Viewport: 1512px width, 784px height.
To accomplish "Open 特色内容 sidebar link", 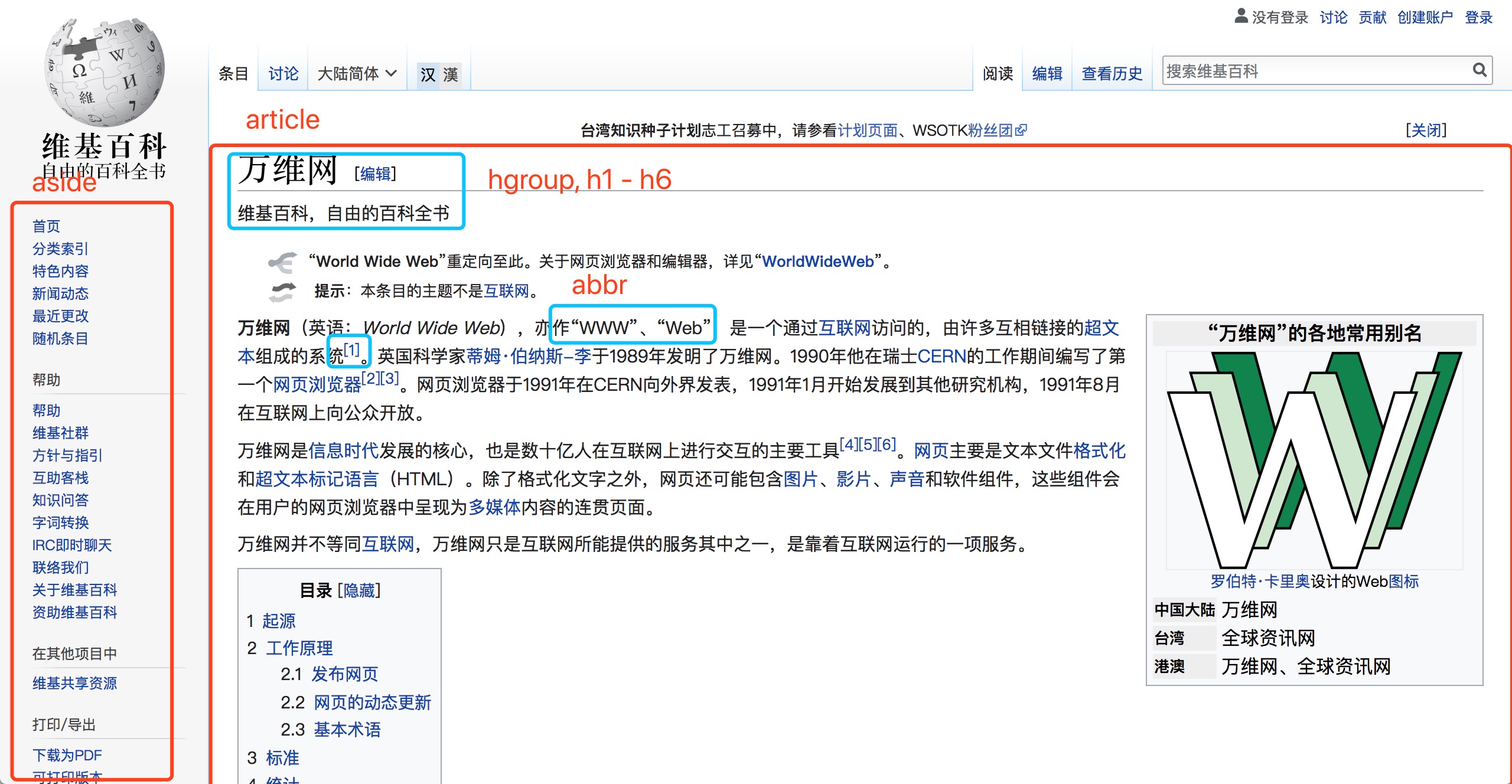I will [60, 271].
